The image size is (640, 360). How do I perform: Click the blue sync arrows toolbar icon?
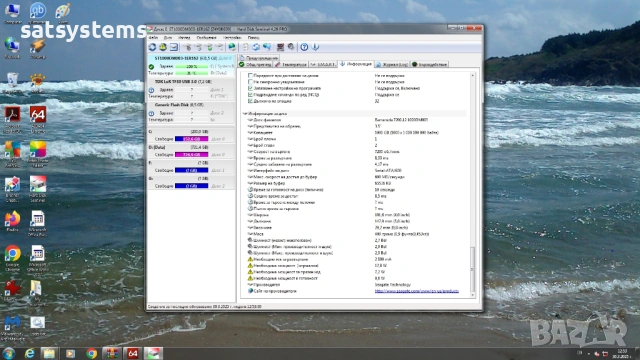click(256, 47)
